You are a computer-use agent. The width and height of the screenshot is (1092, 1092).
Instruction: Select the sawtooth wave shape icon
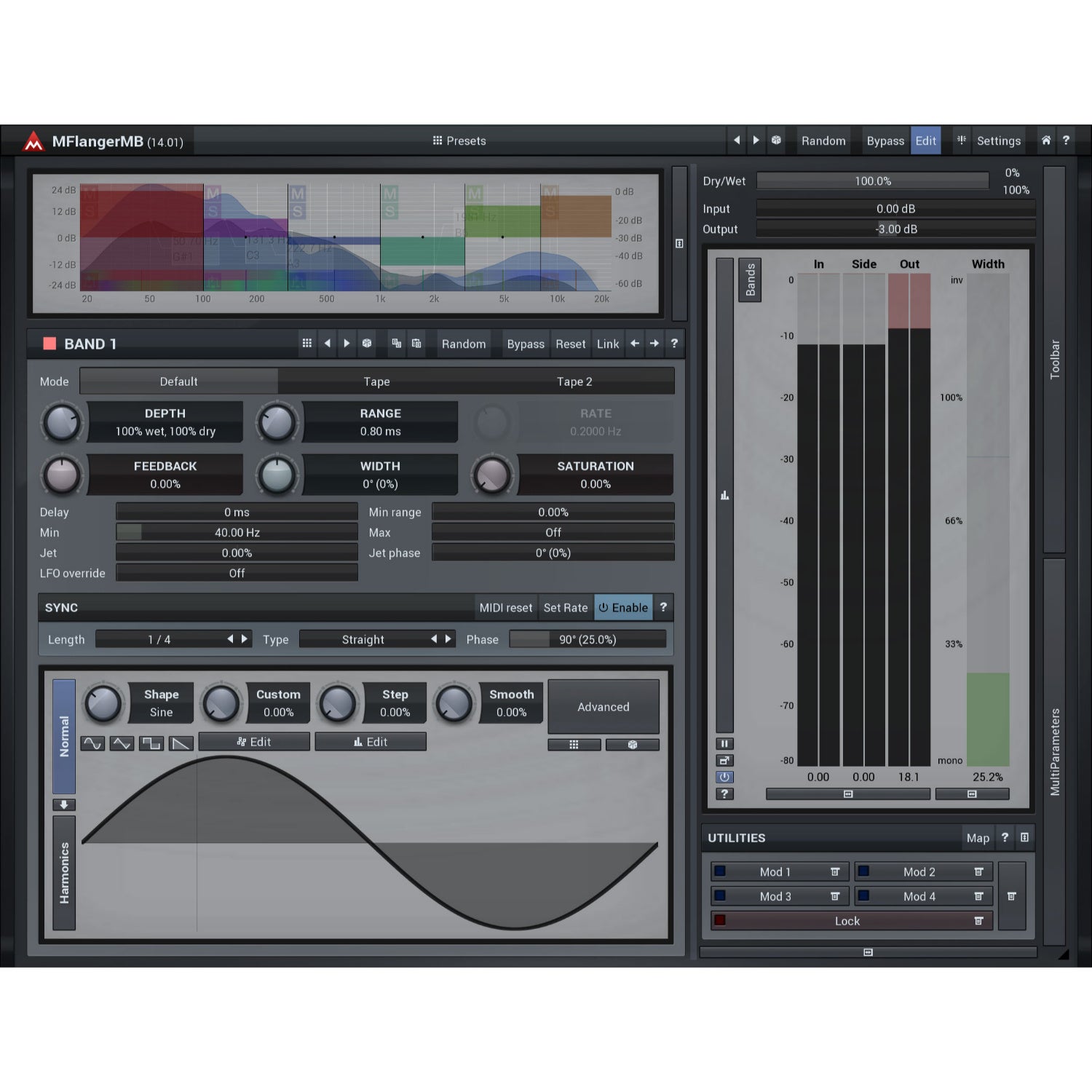click(181, 743)
